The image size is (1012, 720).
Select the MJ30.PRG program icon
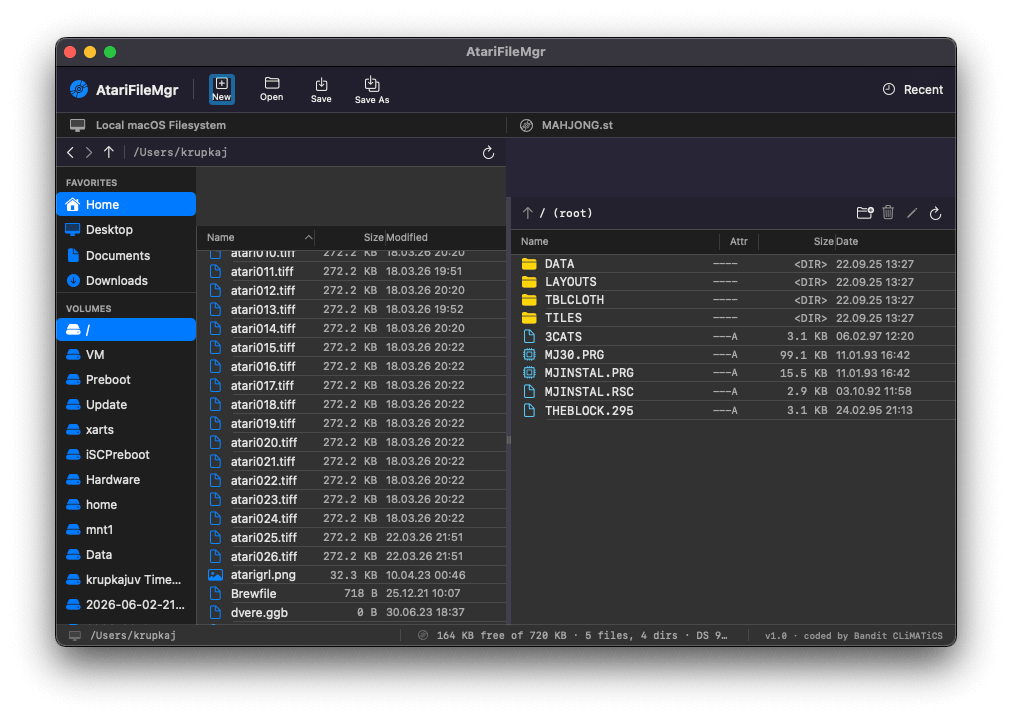tap(529, 354)
